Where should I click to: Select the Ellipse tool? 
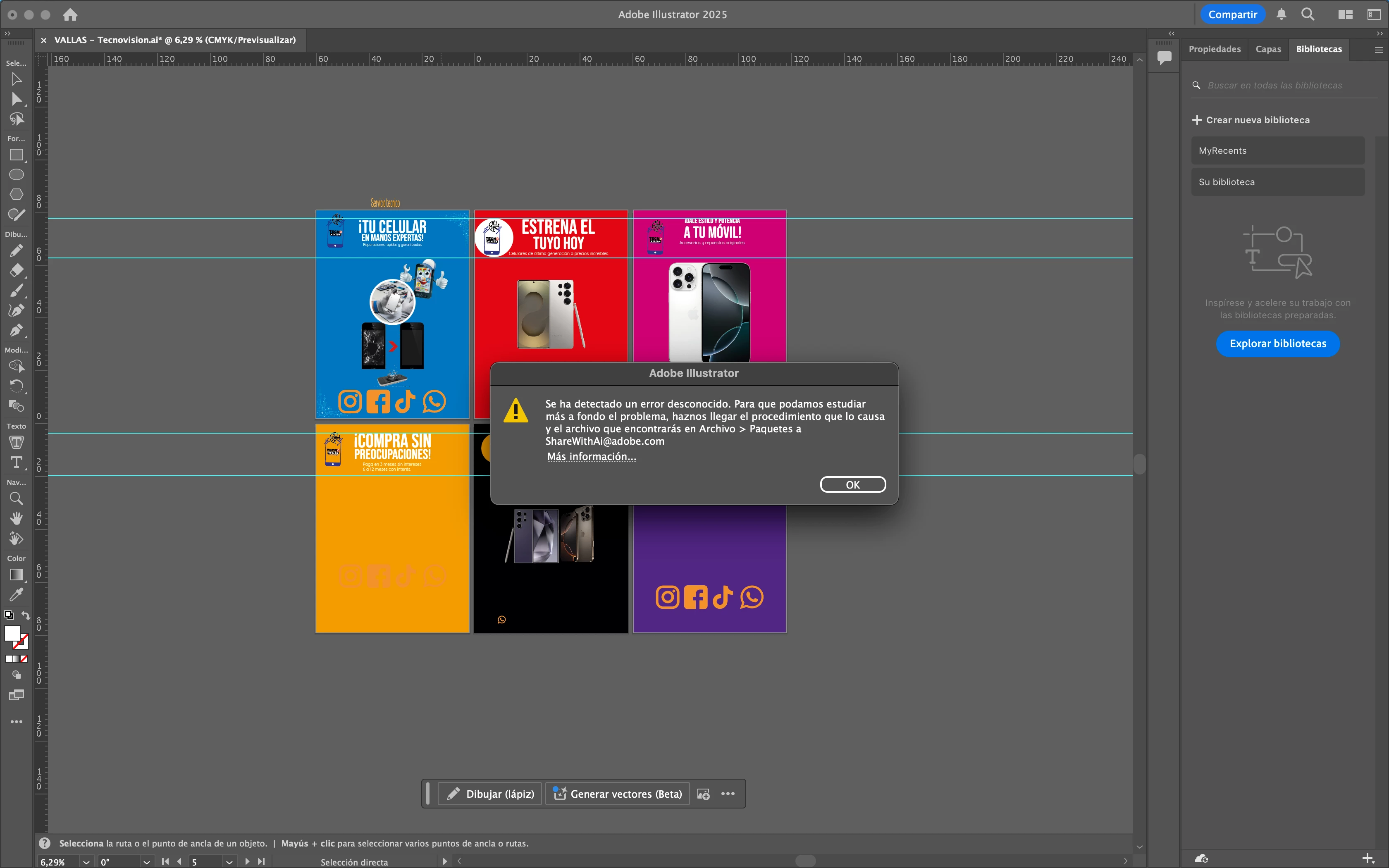(x=16, y=174)
